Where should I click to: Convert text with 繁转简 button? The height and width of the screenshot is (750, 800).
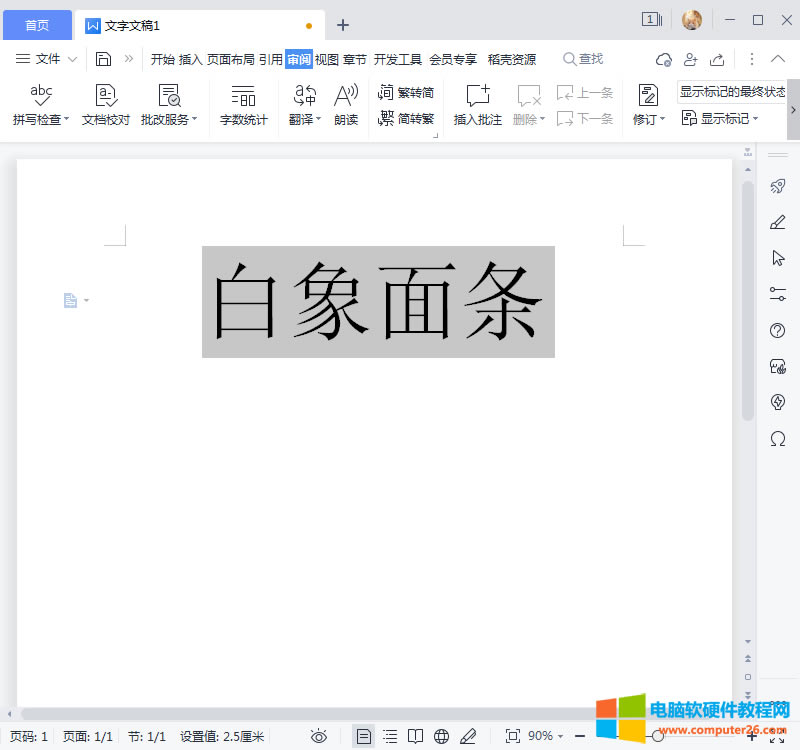point(406,93)
